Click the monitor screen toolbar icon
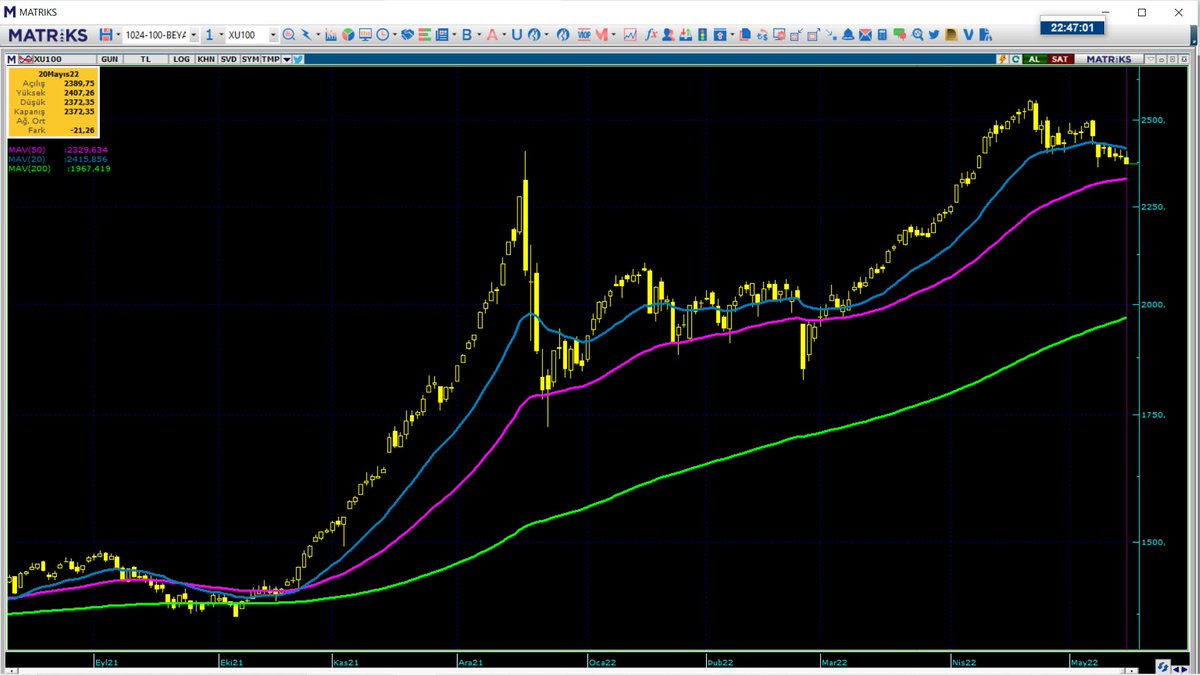Screen dimensions: 1200x675 click(x=365, y=35)
